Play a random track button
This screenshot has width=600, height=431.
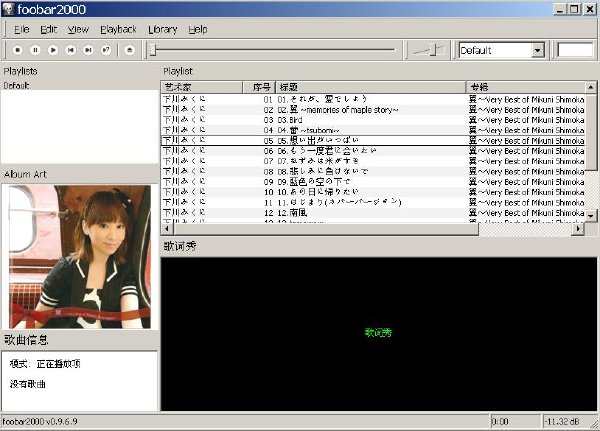pos(106,50)
